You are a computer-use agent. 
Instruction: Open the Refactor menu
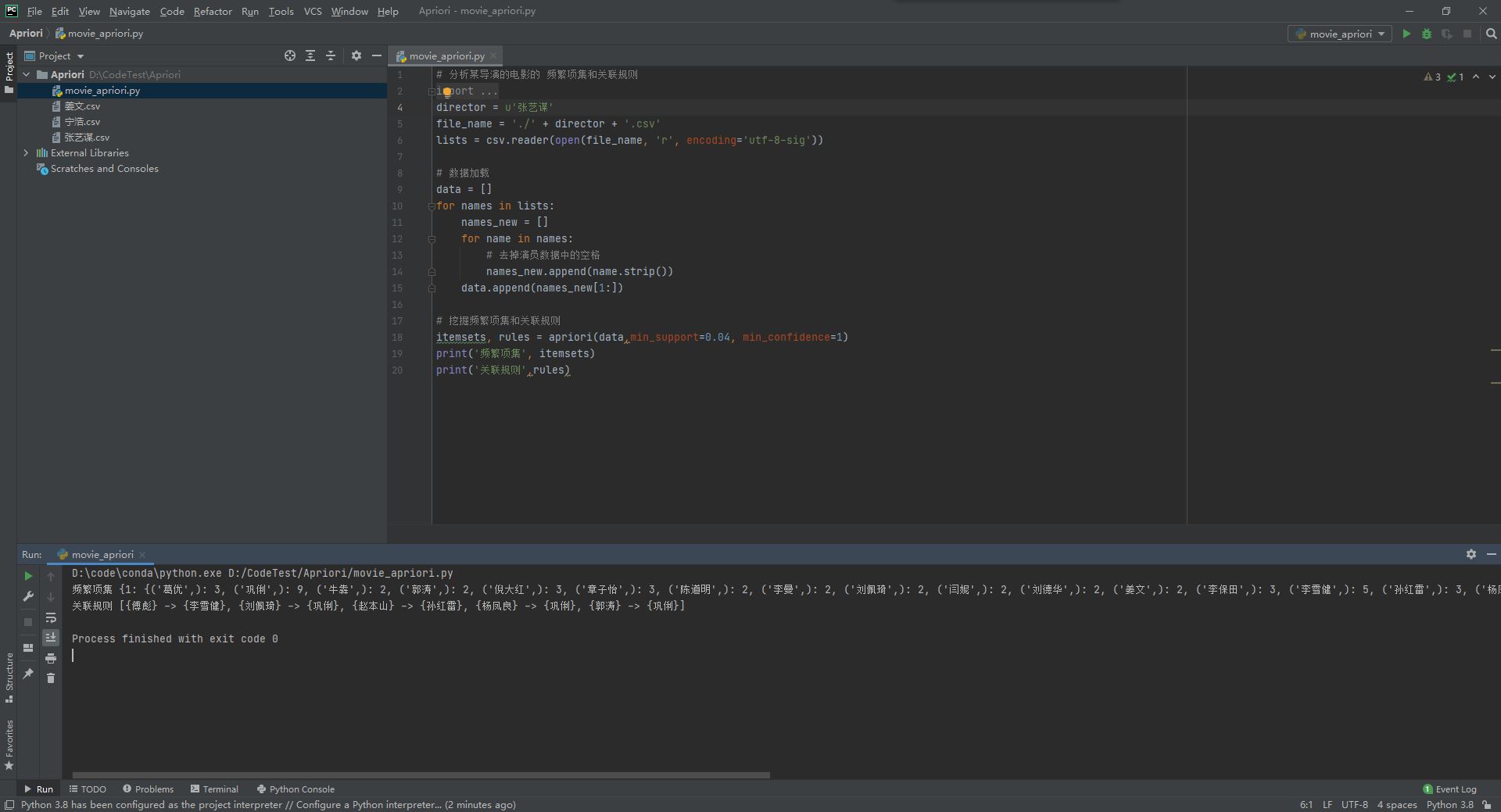213,11
